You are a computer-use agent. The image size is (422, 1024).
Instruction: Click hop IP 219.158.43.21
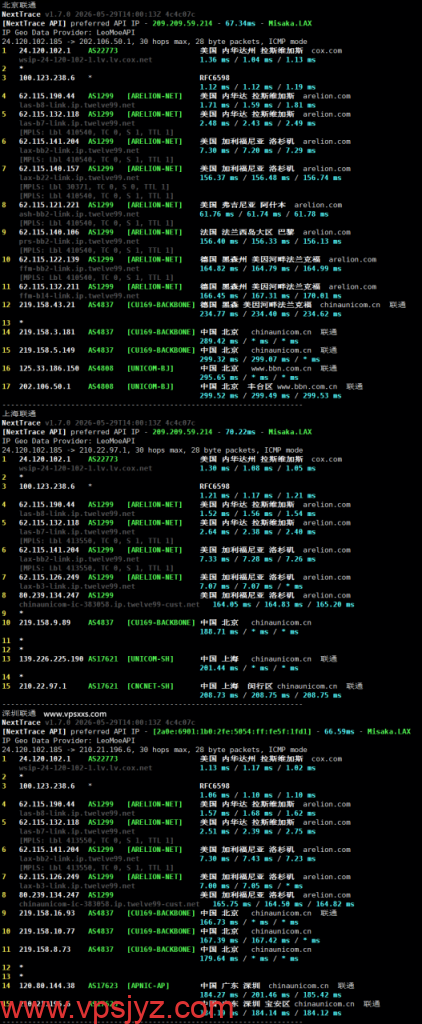click(x=47, y=304)
